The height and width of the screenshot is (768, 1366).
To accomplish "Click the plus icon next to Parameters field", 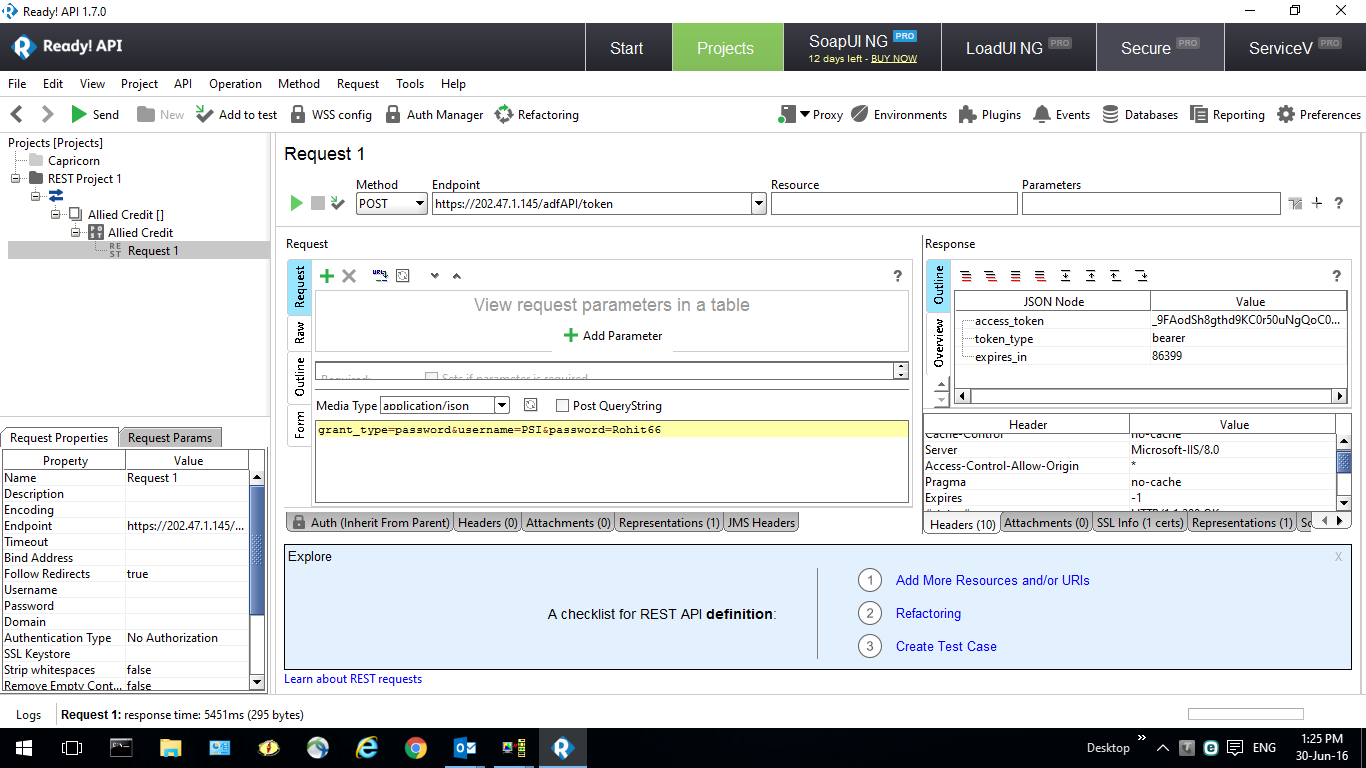I will click(x=1317, y=203).
